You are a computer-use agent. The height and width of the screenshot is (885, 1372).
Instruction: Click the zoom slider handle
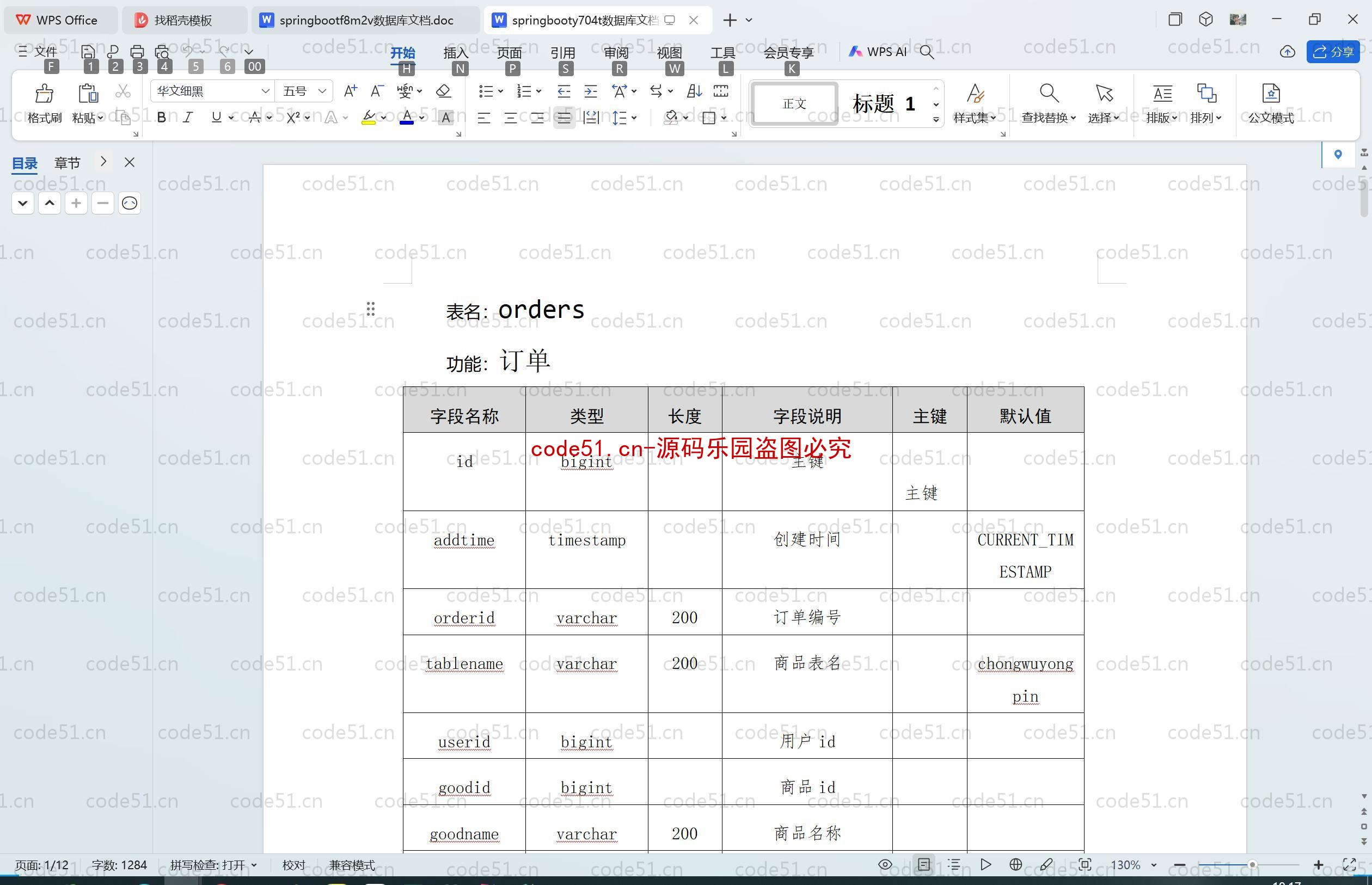pyautogui.click(x=1252, y=864)
